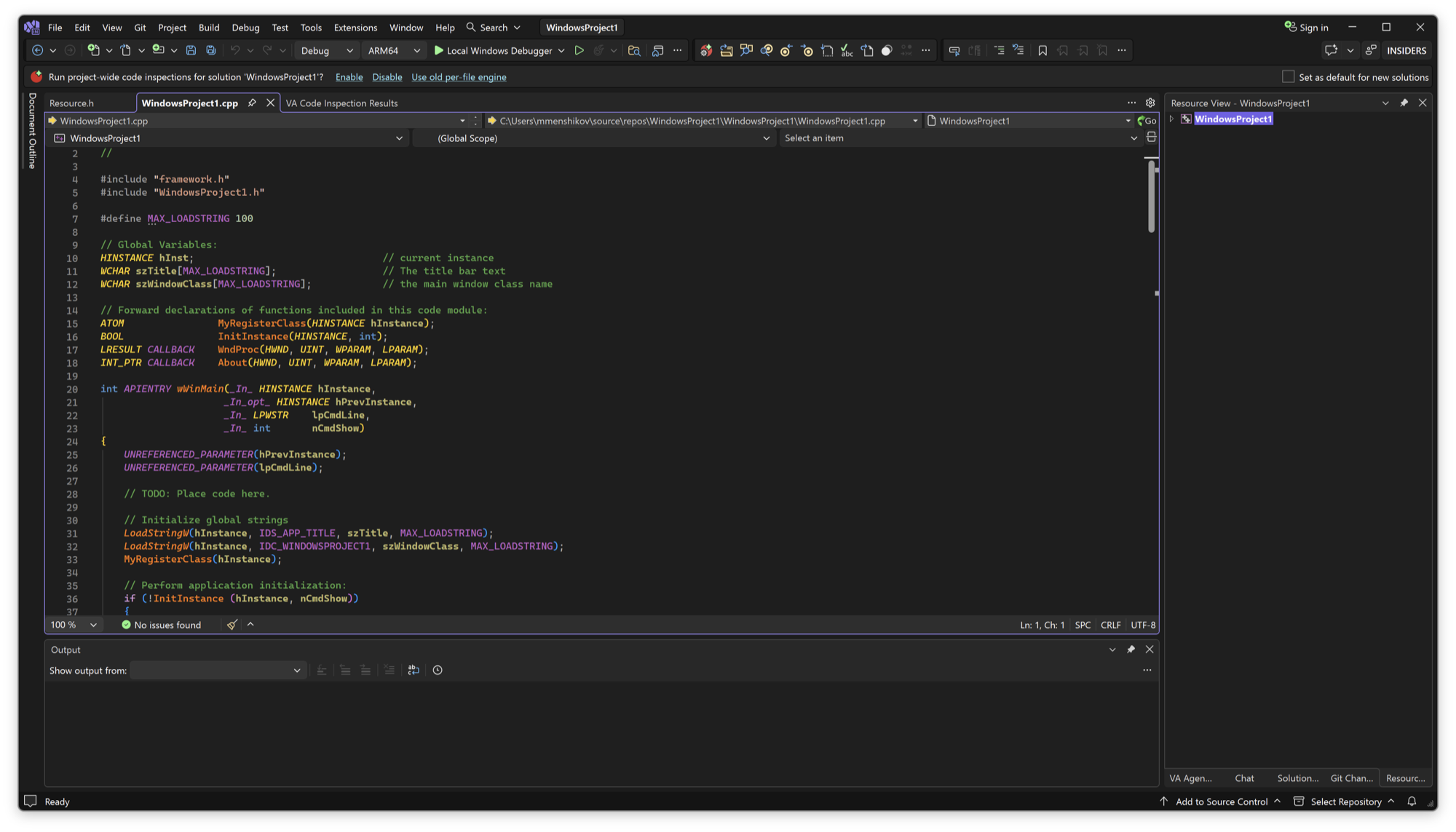Screen dimensions: 1456x832
Task: Click the Ln: 1, Ch: 1 position indicator
Action: click(x=1042, y=625)
